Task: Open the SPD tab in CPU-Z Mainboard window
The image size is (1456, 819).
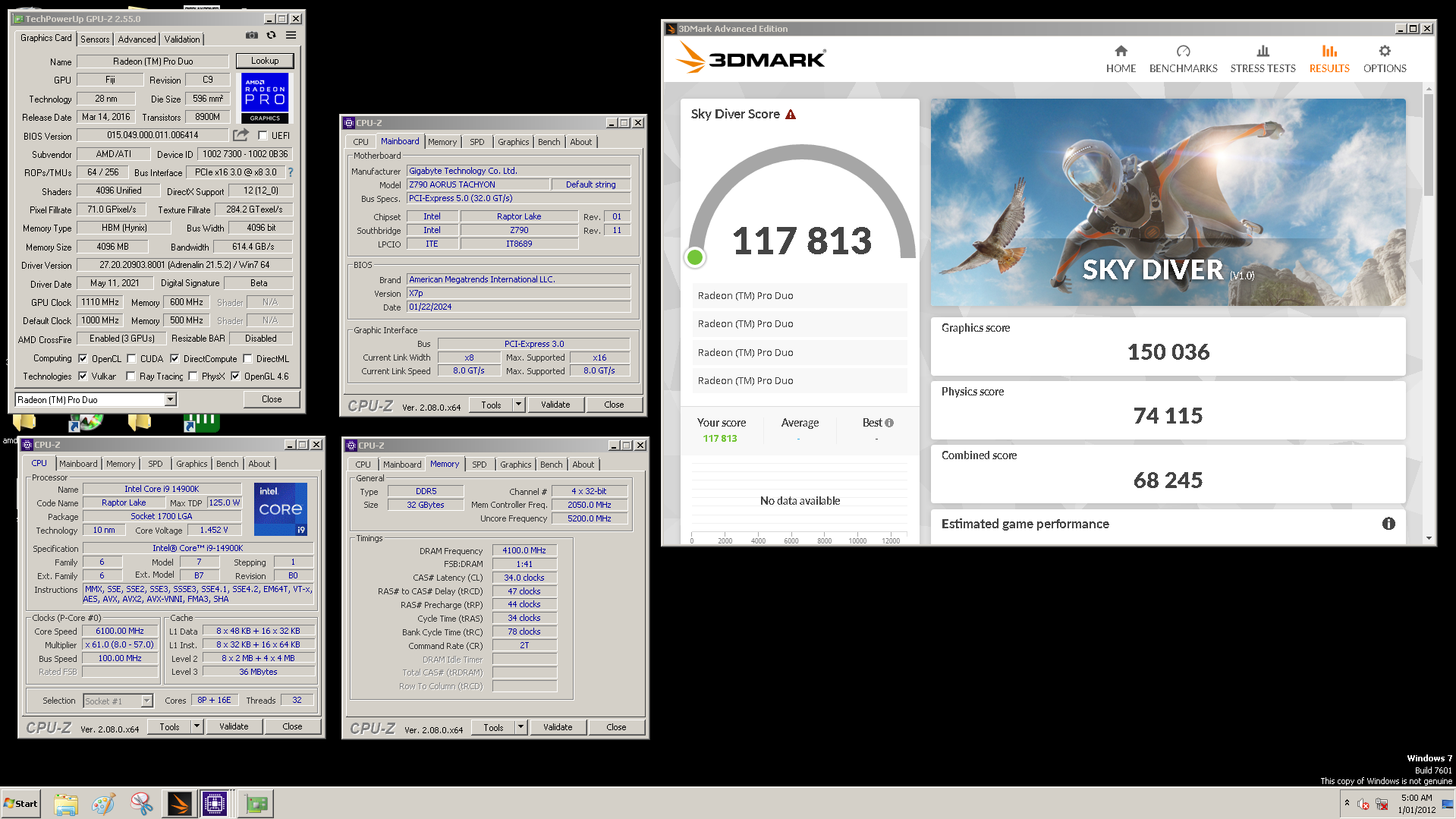Action: [476, 142]
